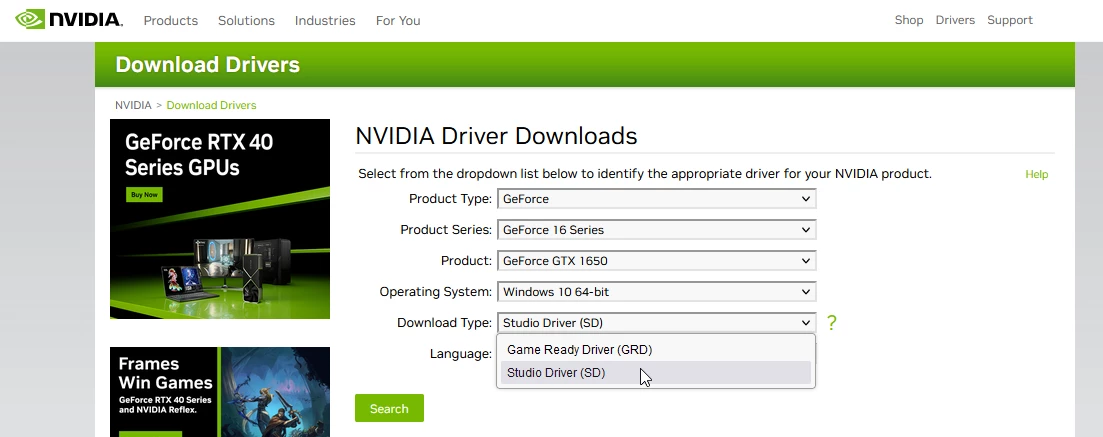
Task: Click the NVIDIA breadcrumb link
Action: coord(133,105)
